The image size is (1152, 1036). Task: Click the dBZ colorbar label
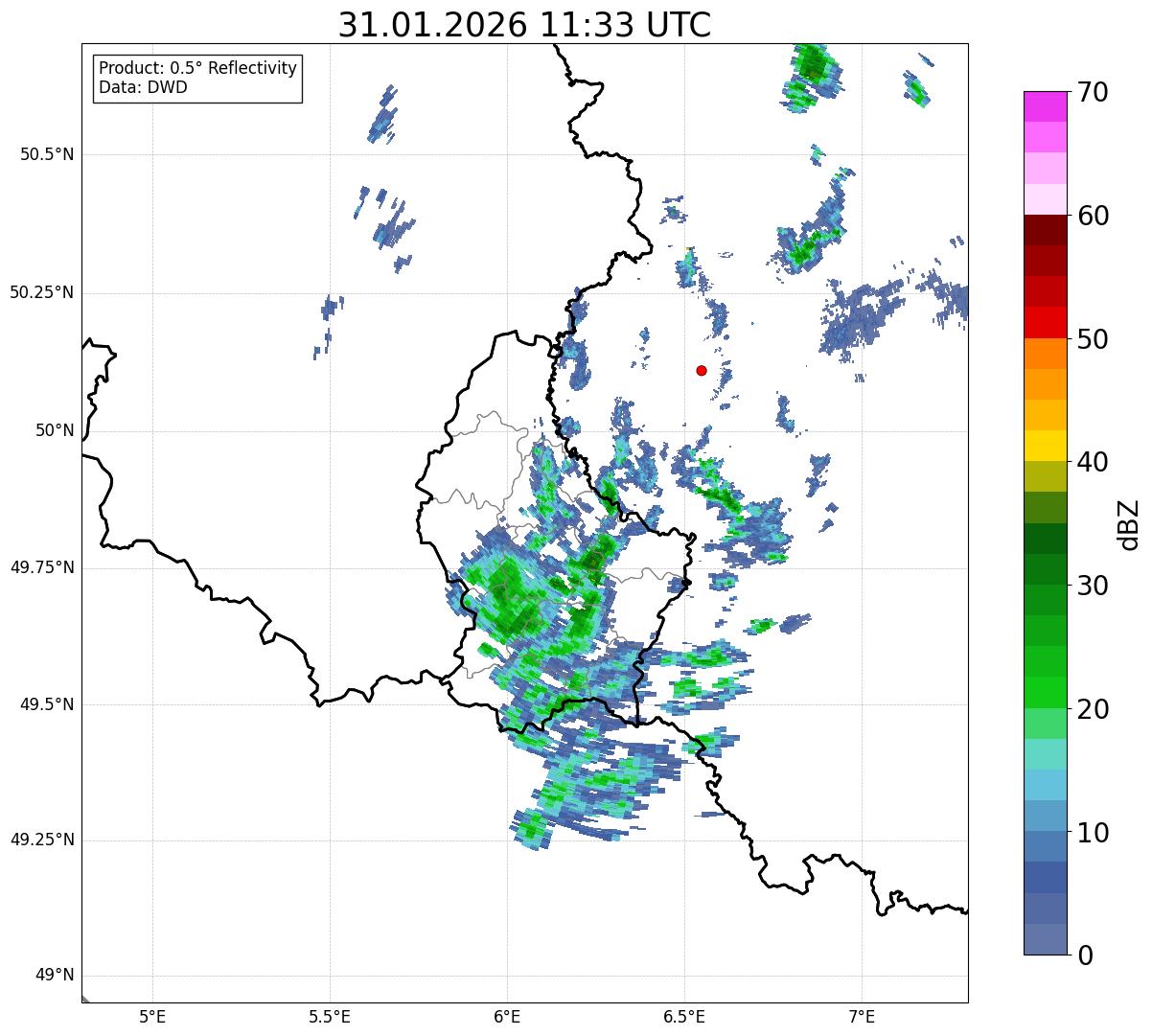coord(1129,524)
